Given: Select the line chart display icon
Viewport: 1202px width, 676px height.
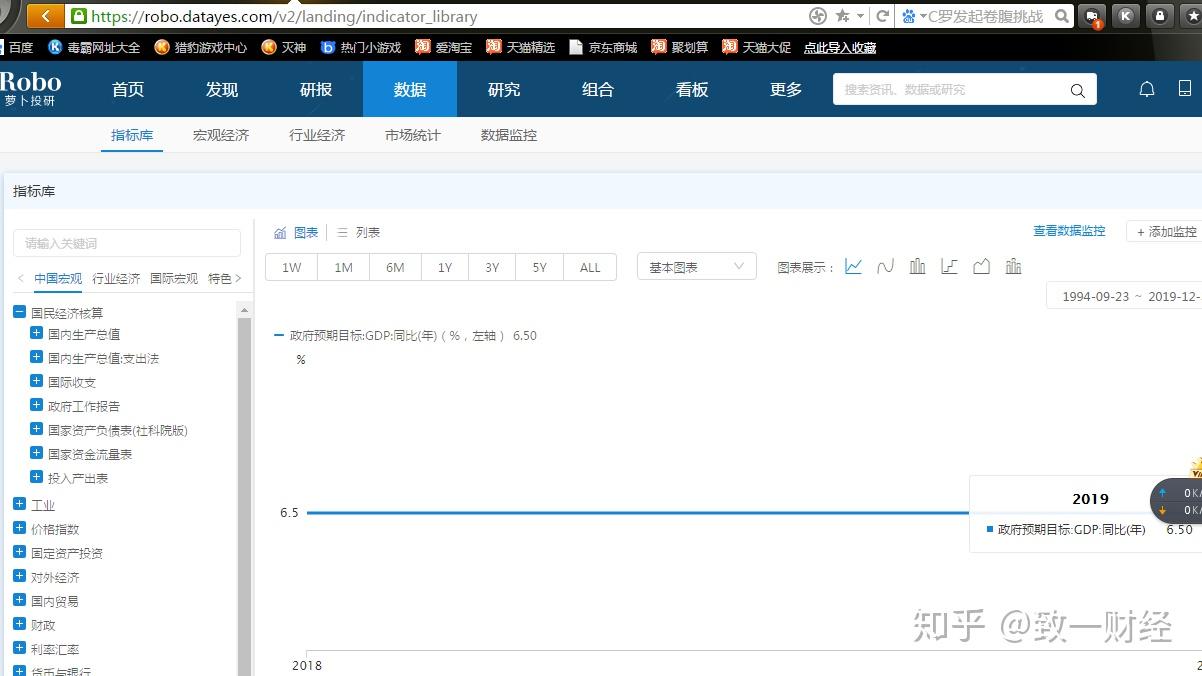Looking at the screenshot, I should [x=853, y=266].
